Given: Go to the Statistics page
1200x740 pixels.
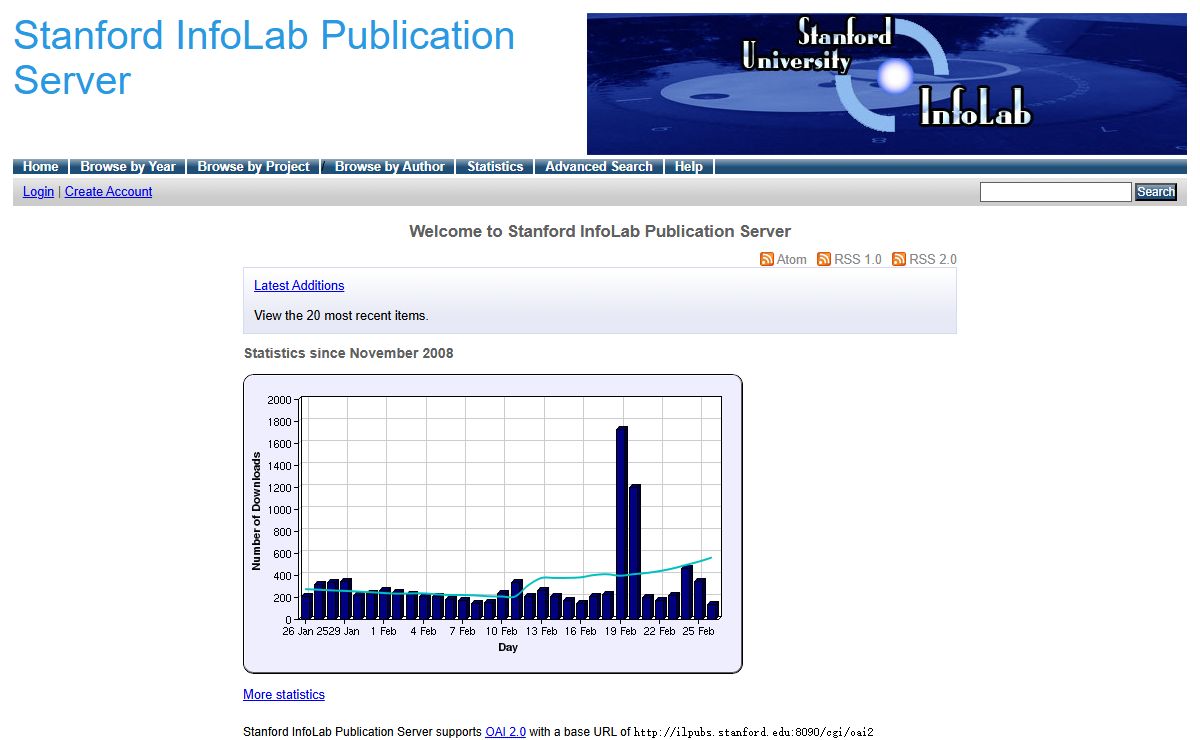Looking at the screenshot, I should coord(495,167).
